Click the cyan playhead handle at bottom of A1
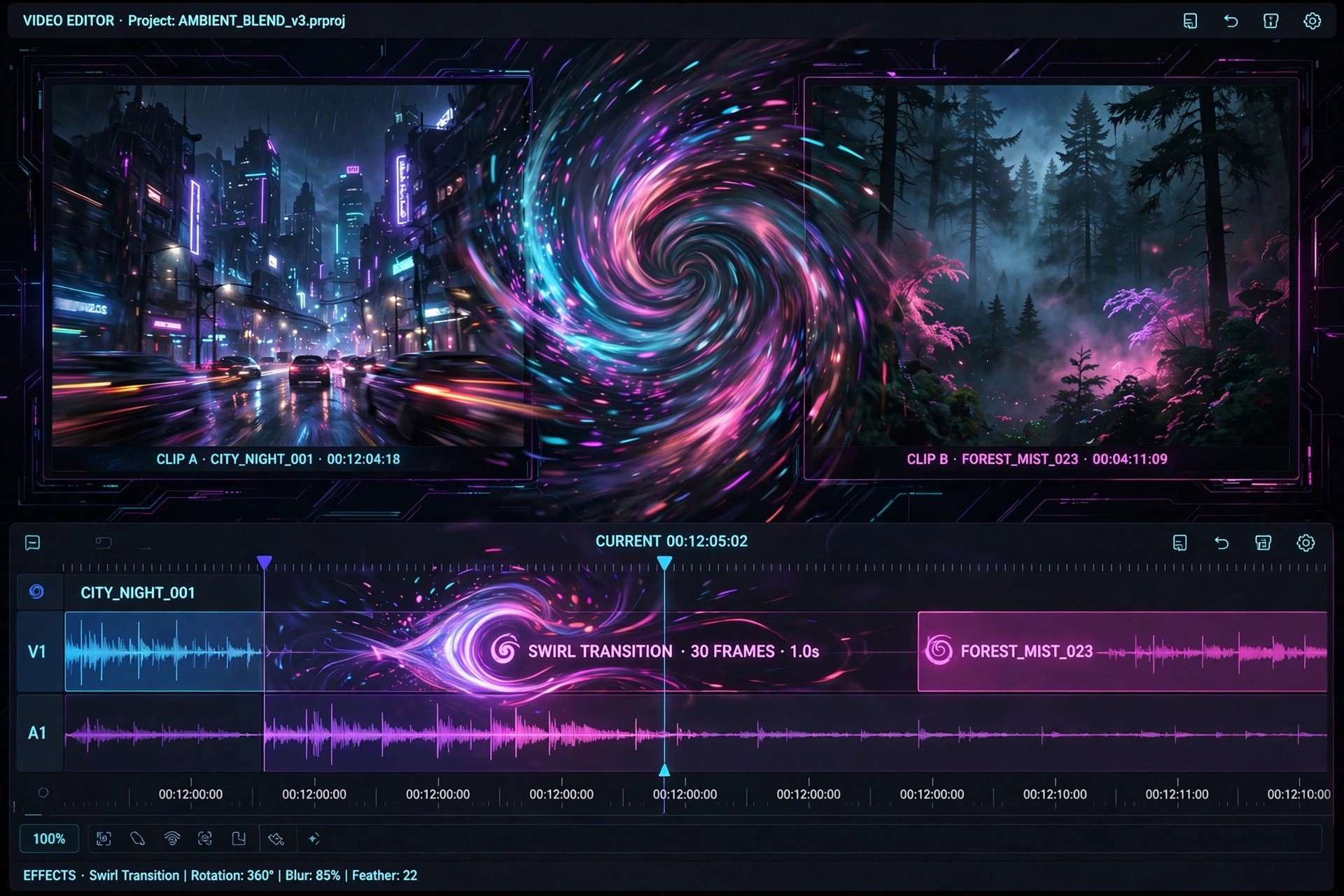Image resolution: width=1344 pixels, height=896 pixels. [x=664, y=770]
